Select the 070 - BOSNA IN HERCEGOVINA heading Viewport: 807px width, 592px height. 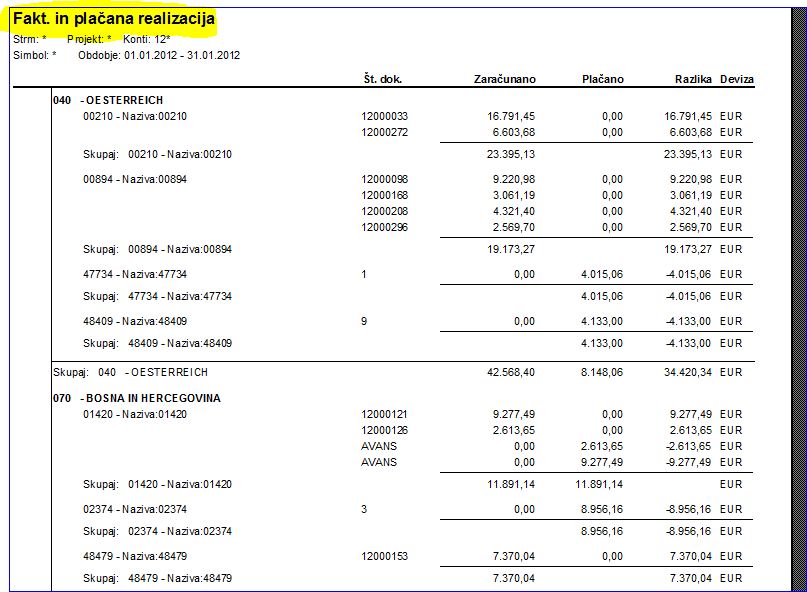pyautogui.click(x=137, y=398)
